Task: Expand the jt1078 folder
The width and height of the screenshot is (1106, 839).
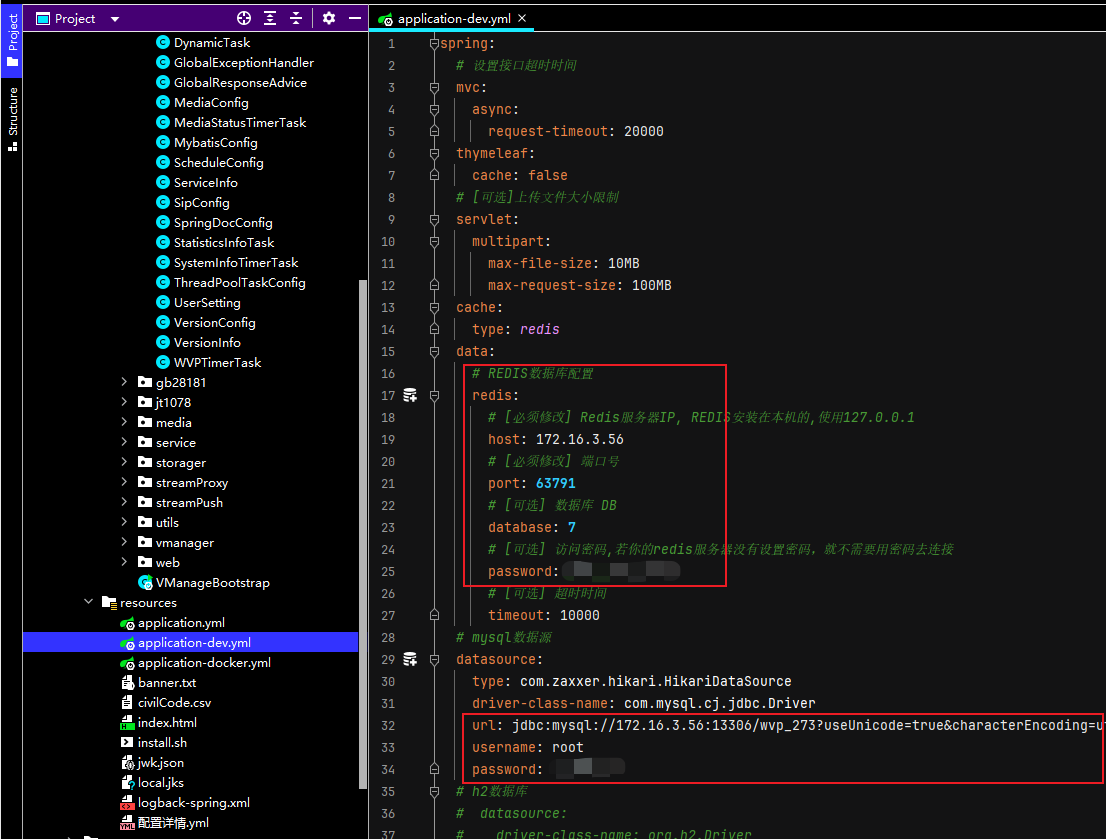Action: pos(124,402)
